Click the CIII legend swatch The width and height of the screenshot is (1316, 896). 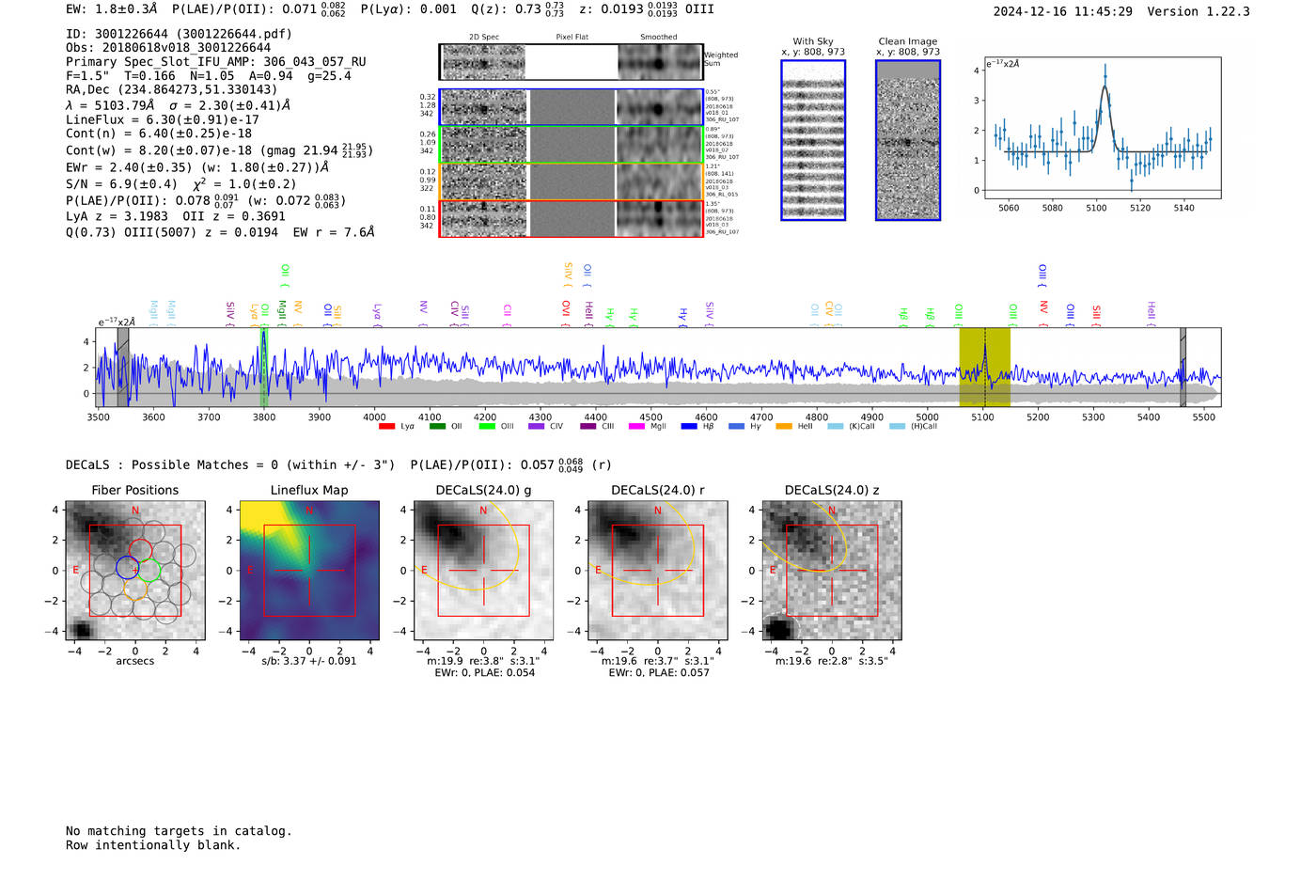point(588,427)
